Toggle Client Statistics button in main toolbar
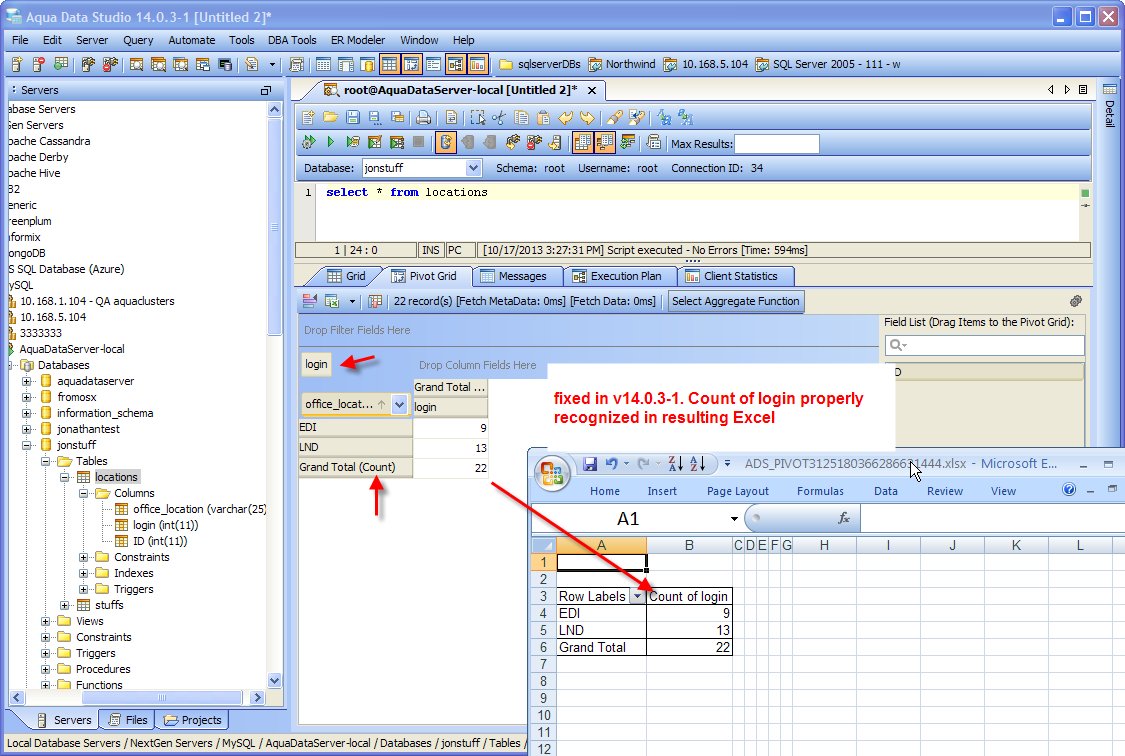 (478, 65)
